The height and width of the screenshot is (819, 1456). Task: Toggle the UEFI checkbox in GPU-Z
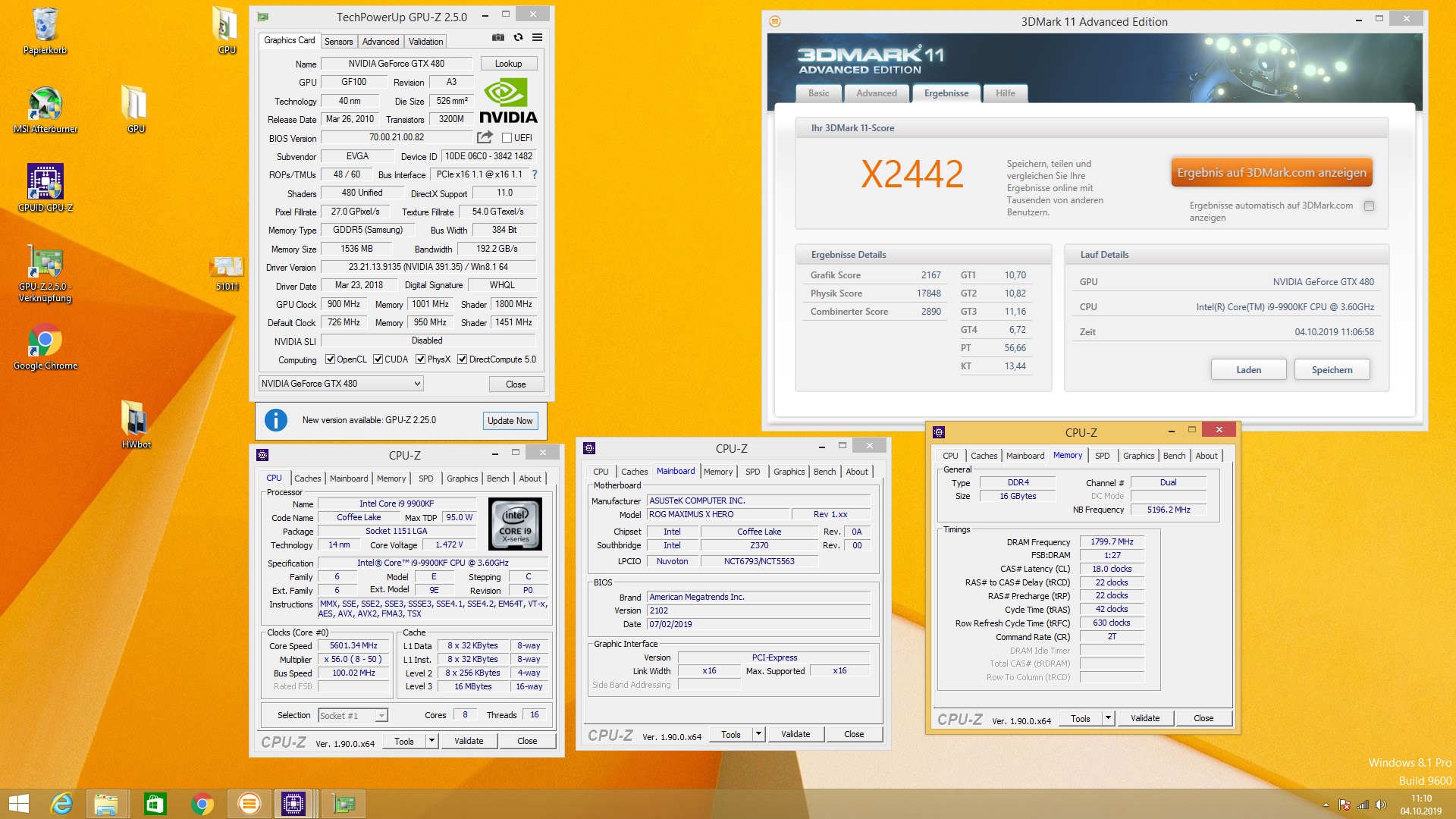[x=507, y=138]
